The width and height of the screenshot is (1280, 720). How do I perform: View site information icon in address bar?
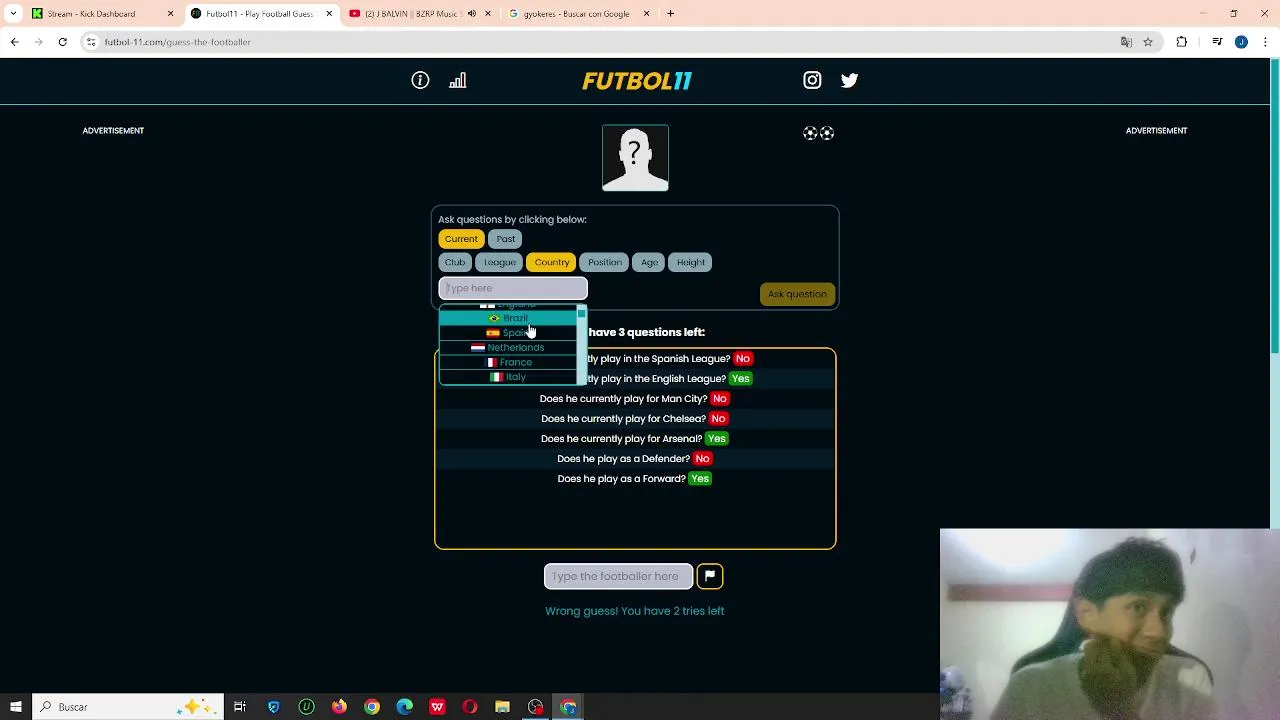coord(91,42)
